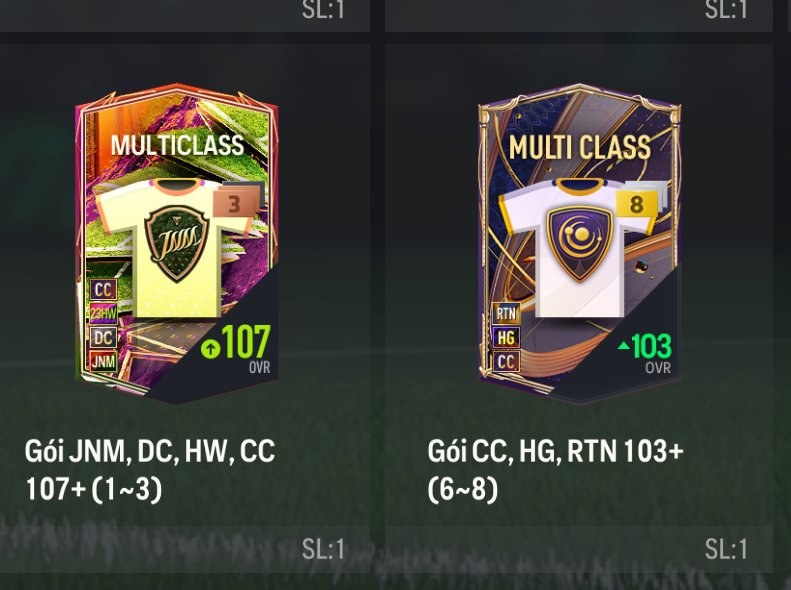
Task: Click the 103 OVR rating
Action: [651, 352]
